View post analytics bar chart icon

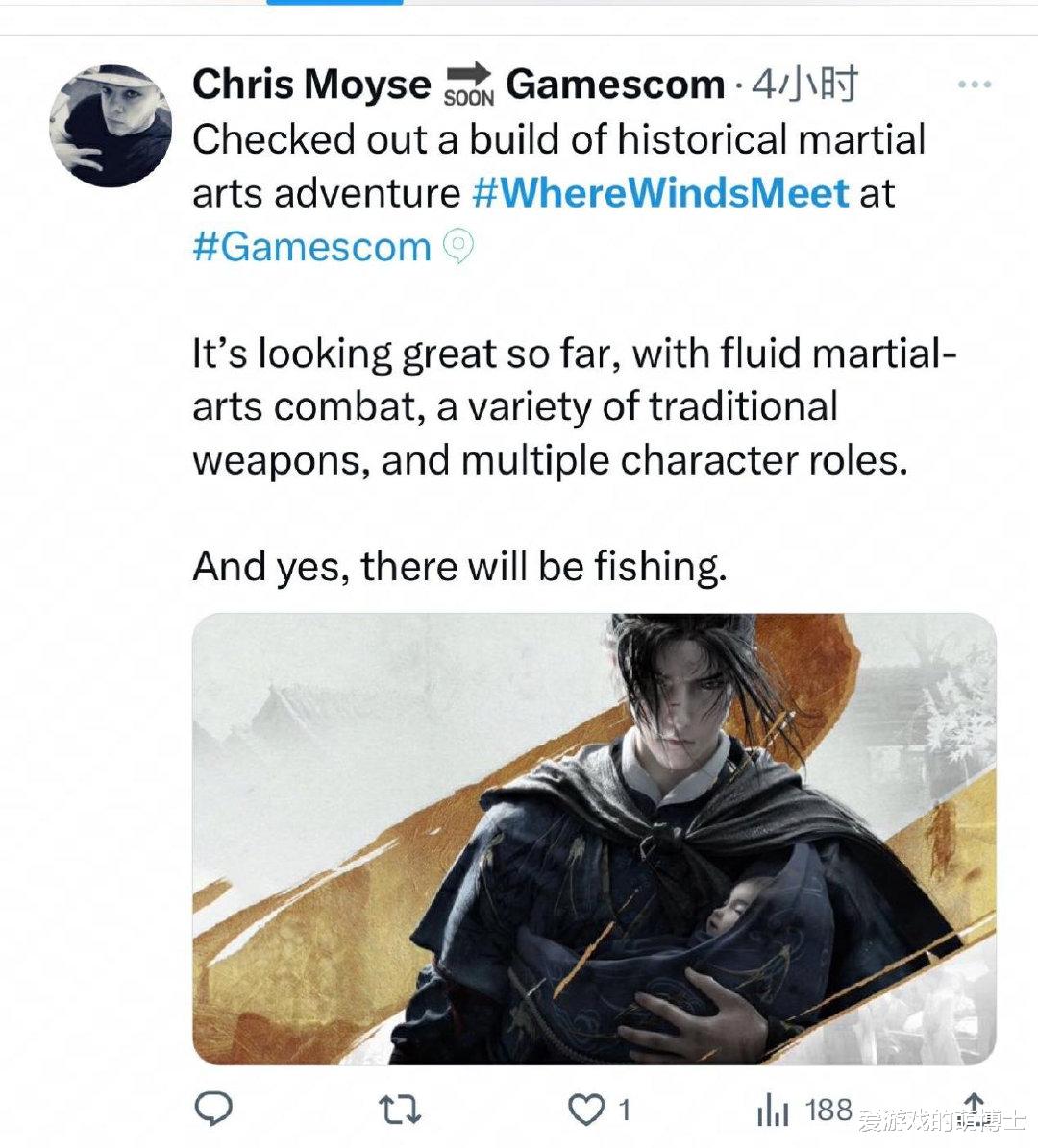773,1111
